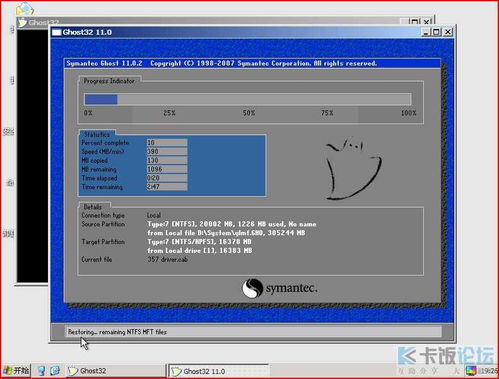Click the ghost mascot drawing

(x=353, y=169)
